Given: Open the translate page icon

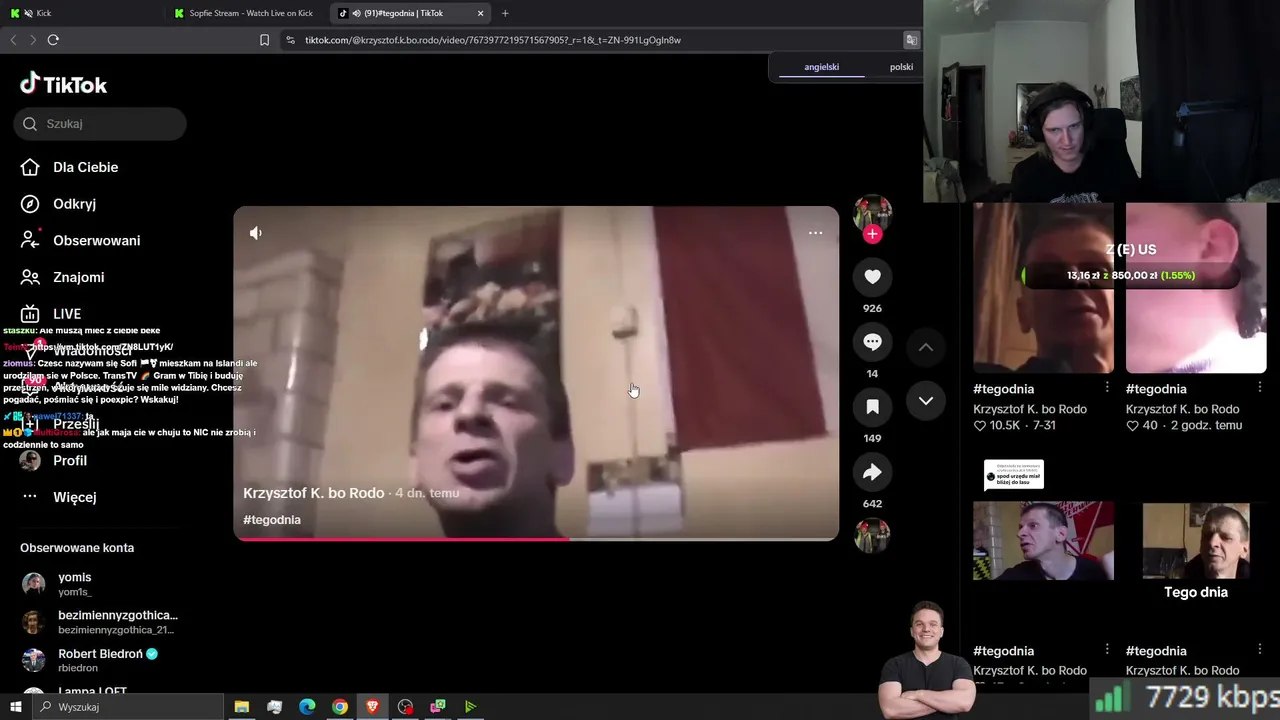Looking at the screenshot, I should click(x=911, y=40).
